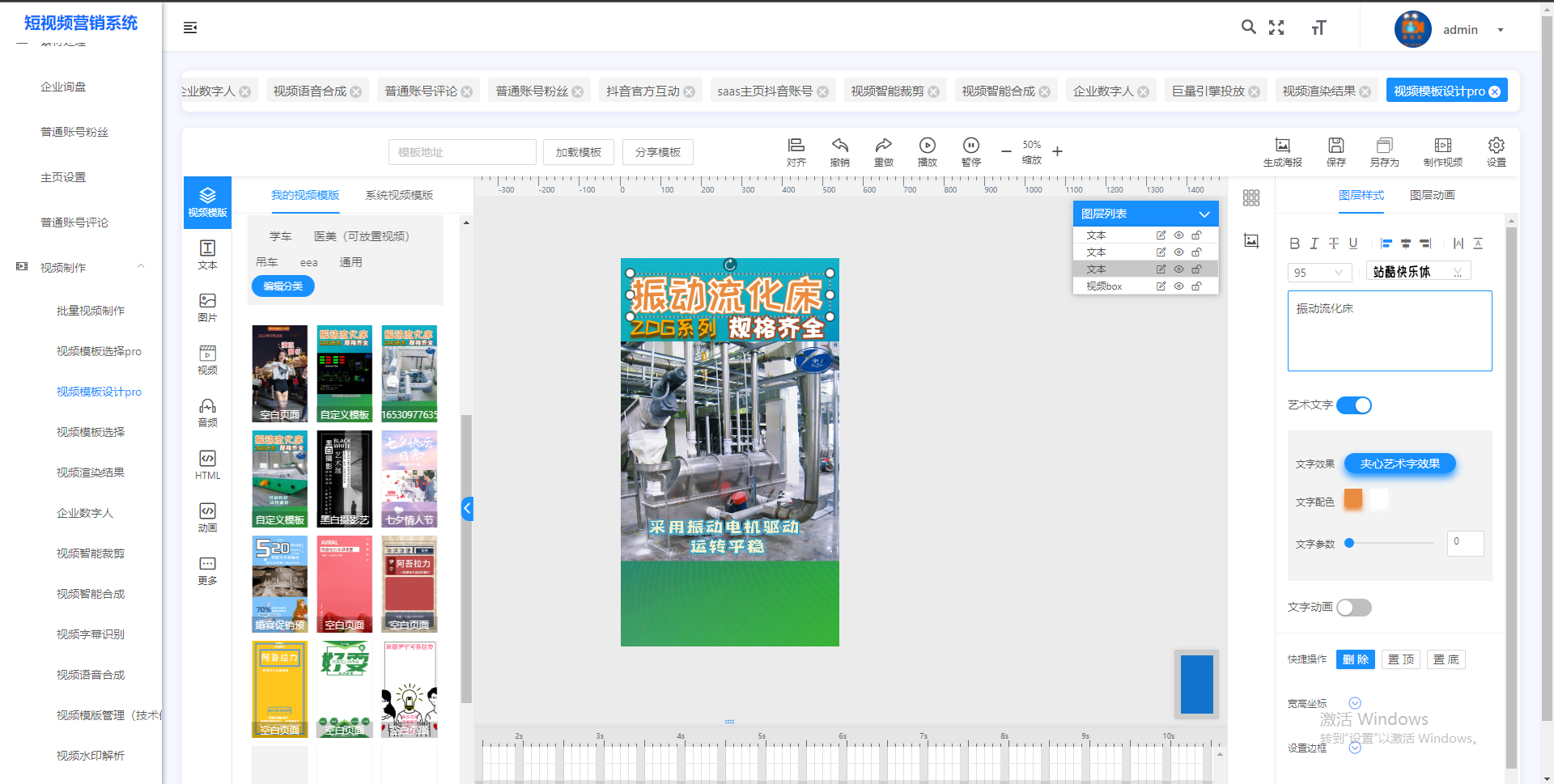Click 分享模板 button
Viewport: 1554px width, 784px height.
(x=657, y=152)
